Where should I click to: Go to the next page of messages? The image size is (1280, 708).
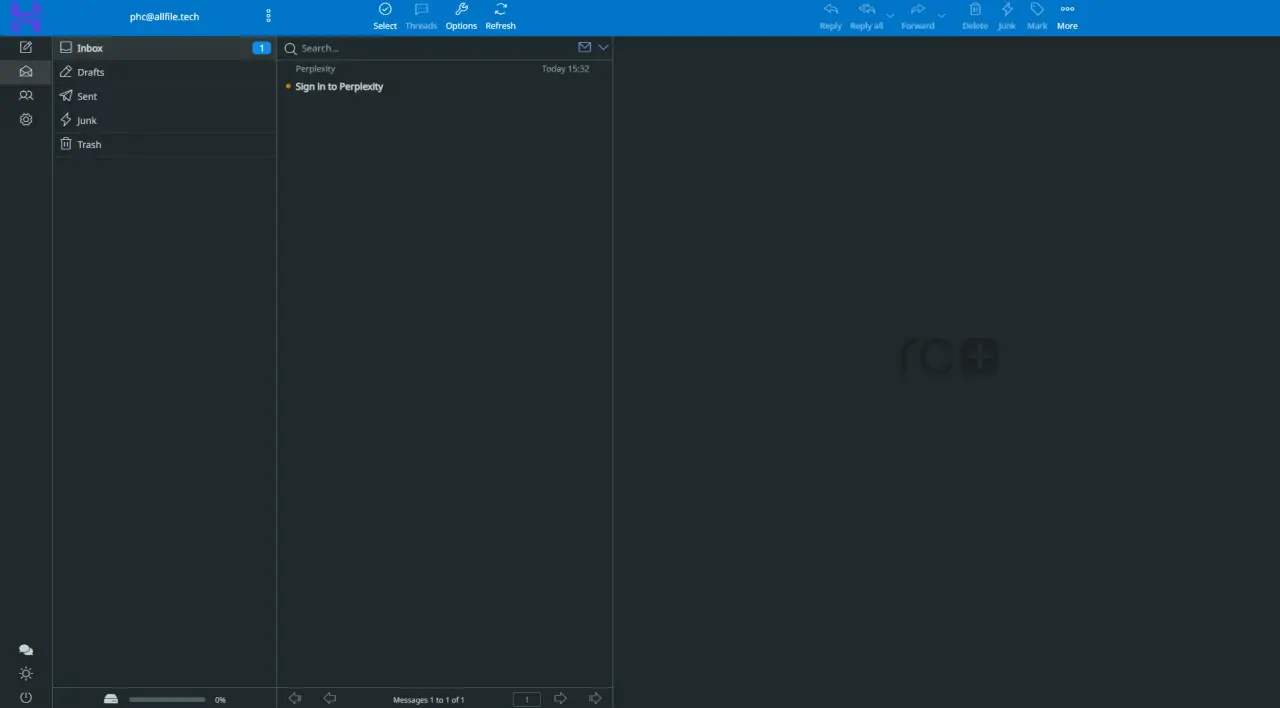tap(560, 698)
